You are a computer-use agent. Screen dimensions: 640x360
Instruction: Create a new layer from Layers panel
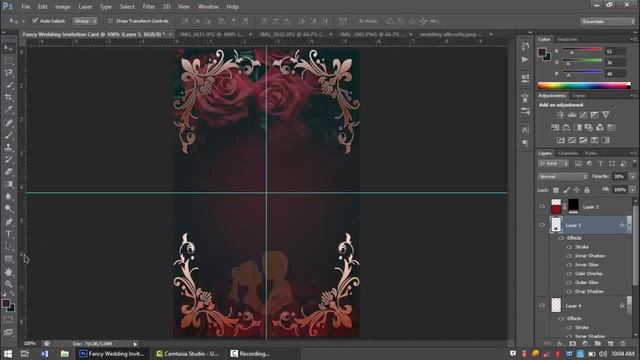pos(610,344)
